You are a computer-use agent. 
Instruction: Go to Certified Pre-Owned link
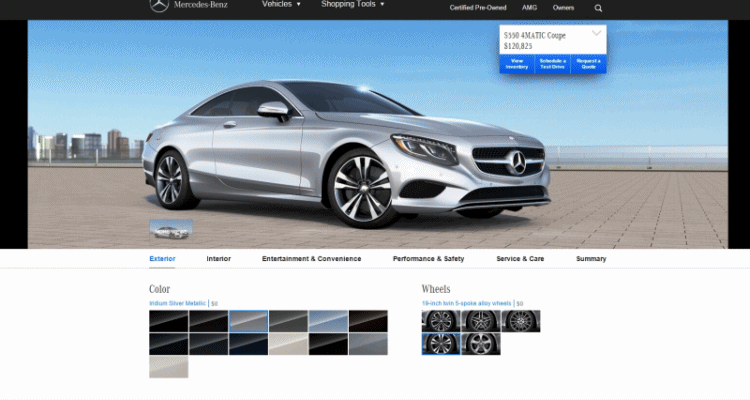[x=478, y=8]
